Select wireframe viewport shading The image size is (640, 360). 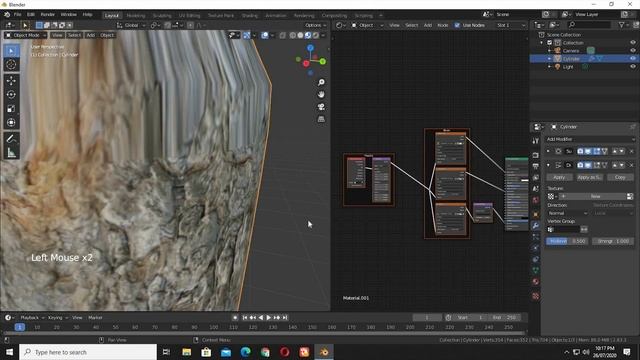click(x=293, y=35)
